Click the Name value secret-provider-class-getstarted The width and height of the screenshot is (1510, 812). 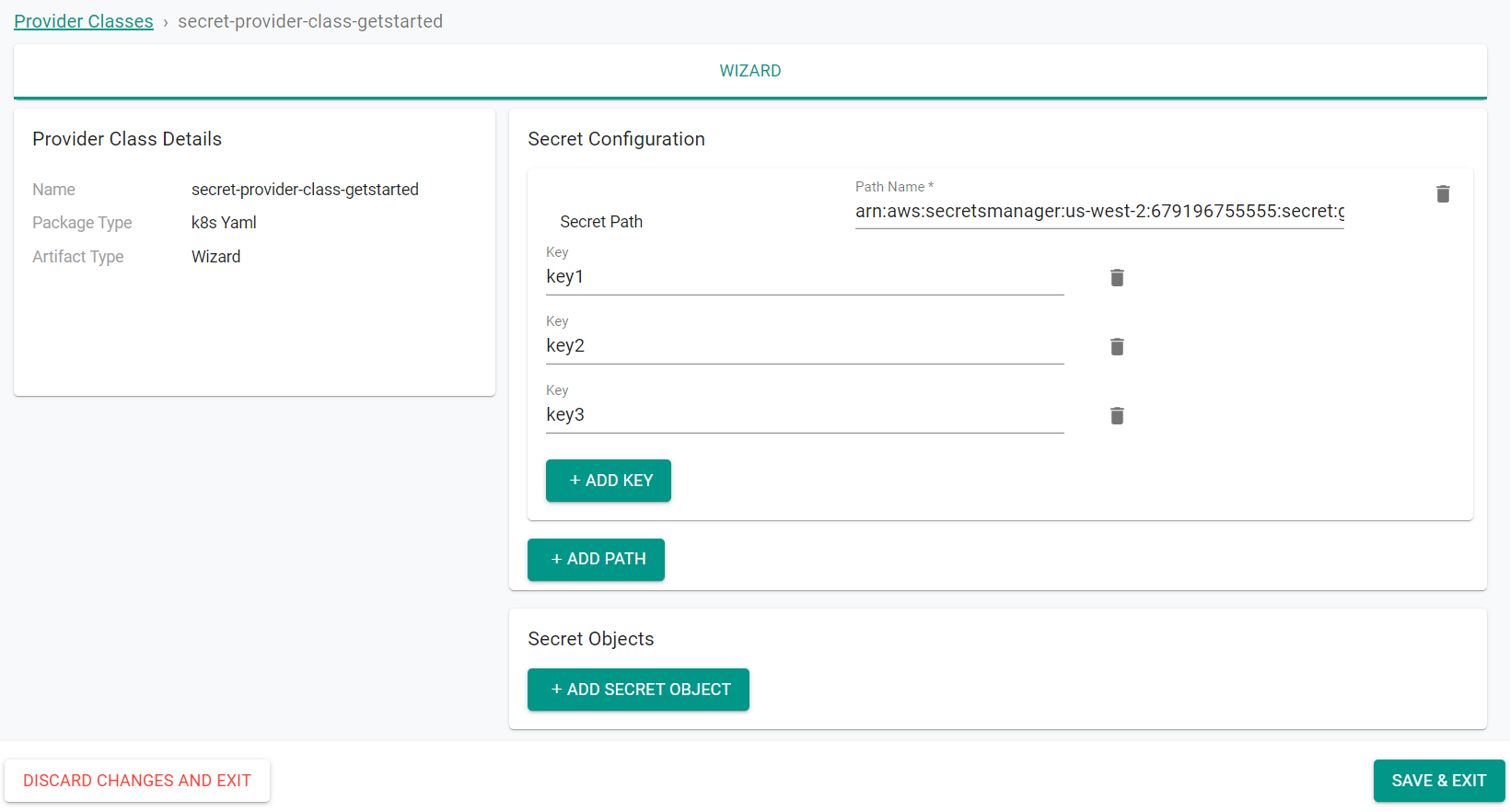click(305, 190)
